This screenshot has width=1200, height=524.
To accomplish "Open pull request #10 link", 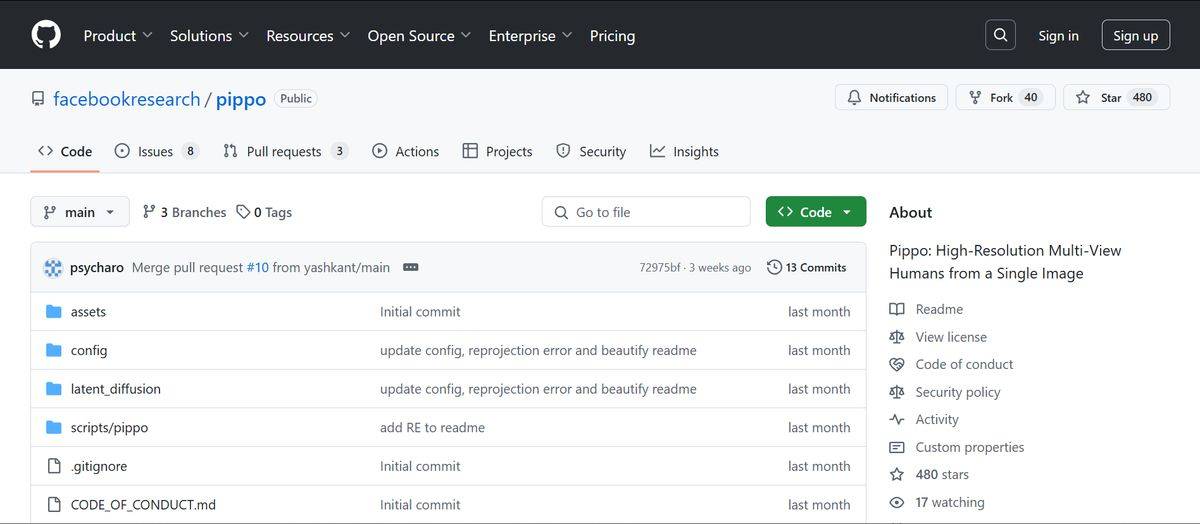I will (x=257, y=268).
